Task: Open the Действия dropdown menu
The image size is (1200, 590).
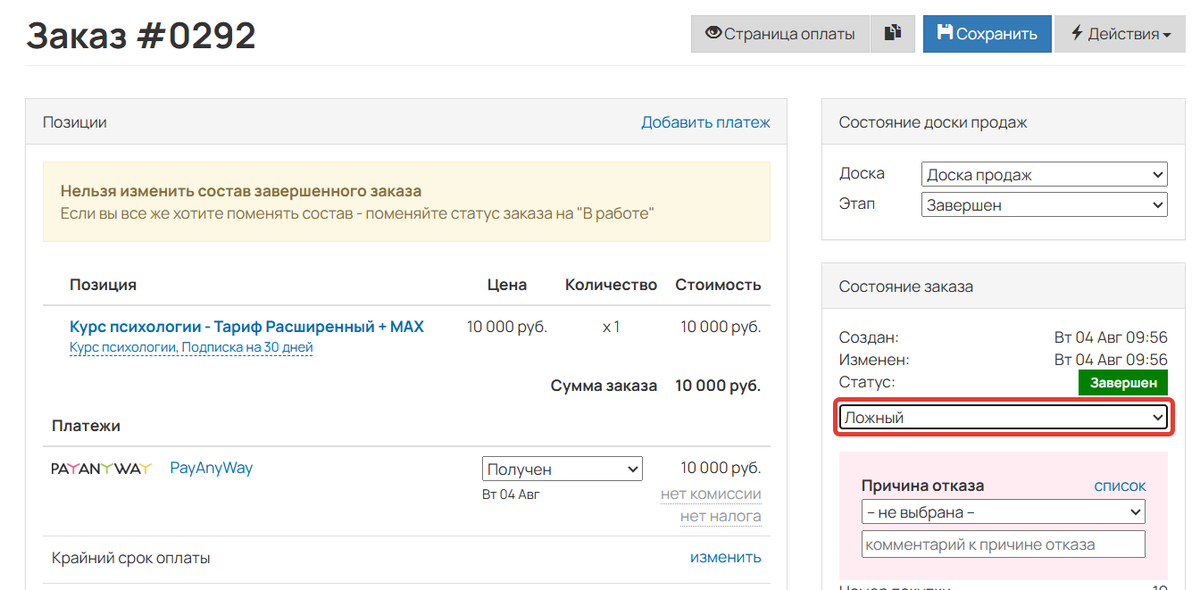Action: tap(1120, 34)
